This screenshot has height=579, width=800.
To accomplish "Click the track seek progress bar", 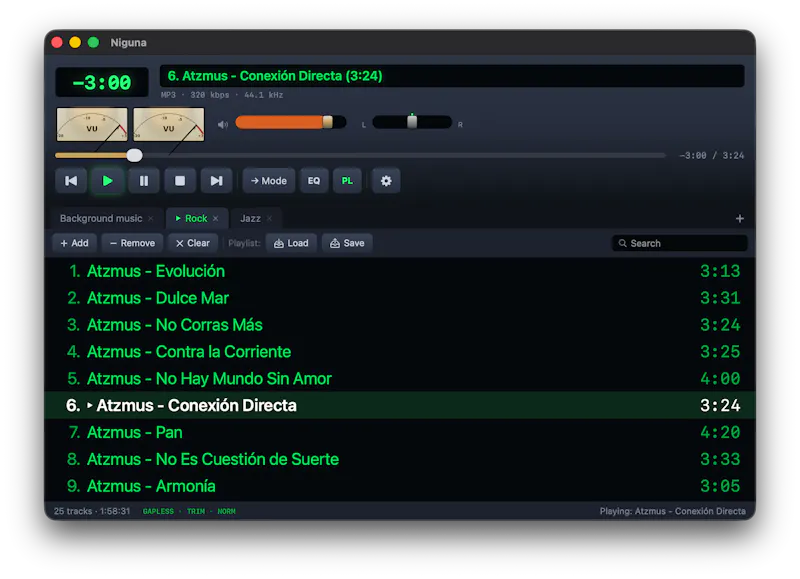I will tap(360, 155).
